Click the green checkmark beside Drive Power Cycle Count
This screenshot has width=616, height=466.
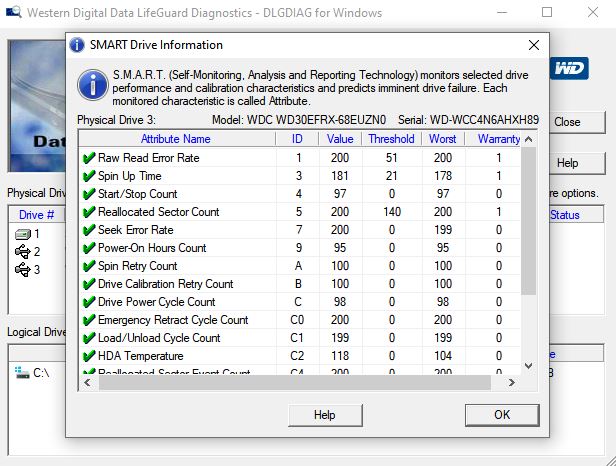click(89, 302)
